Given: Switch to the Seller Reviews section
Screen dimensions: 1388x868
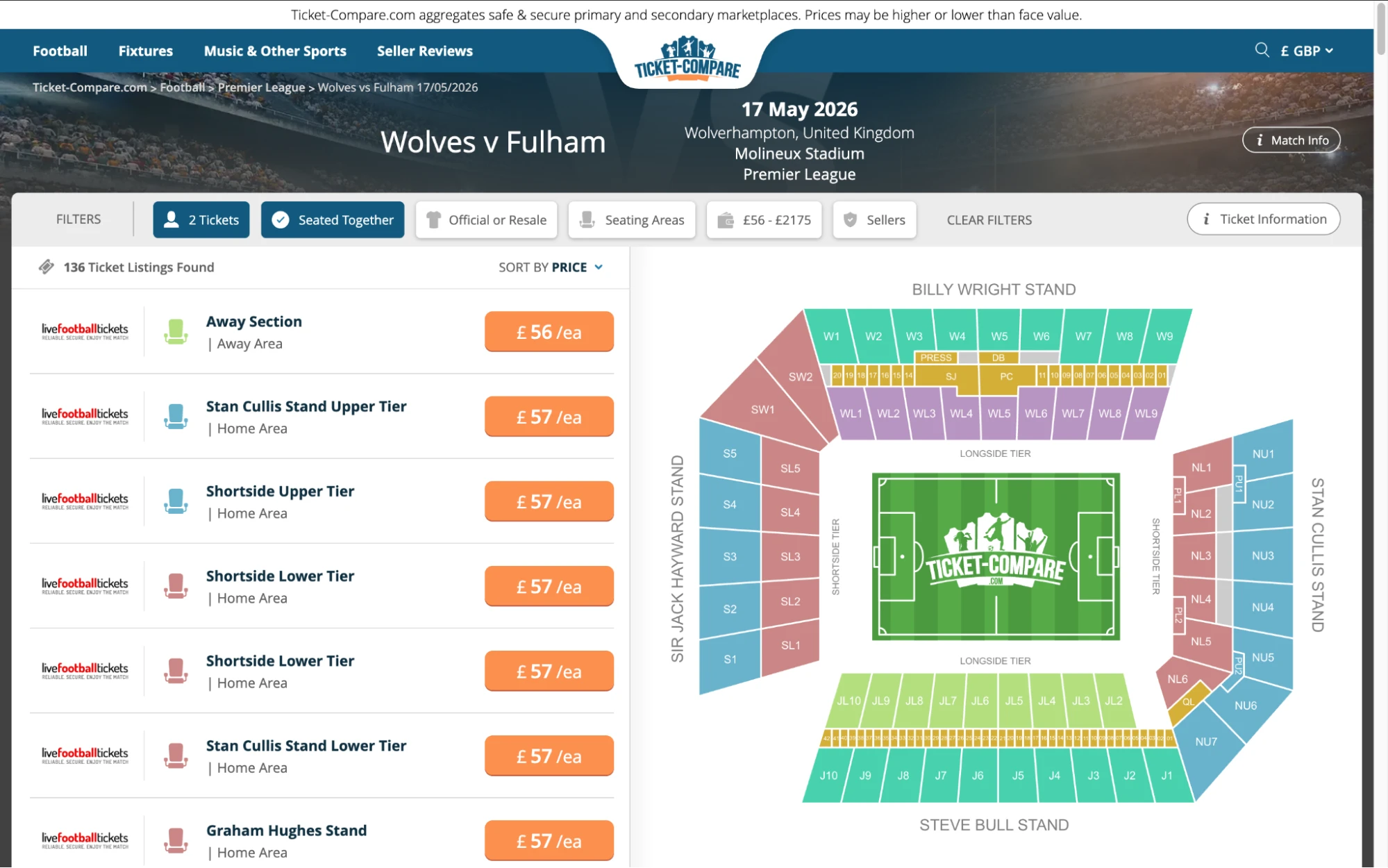Looking at the screenshot, I should click(x=424, y=50).
